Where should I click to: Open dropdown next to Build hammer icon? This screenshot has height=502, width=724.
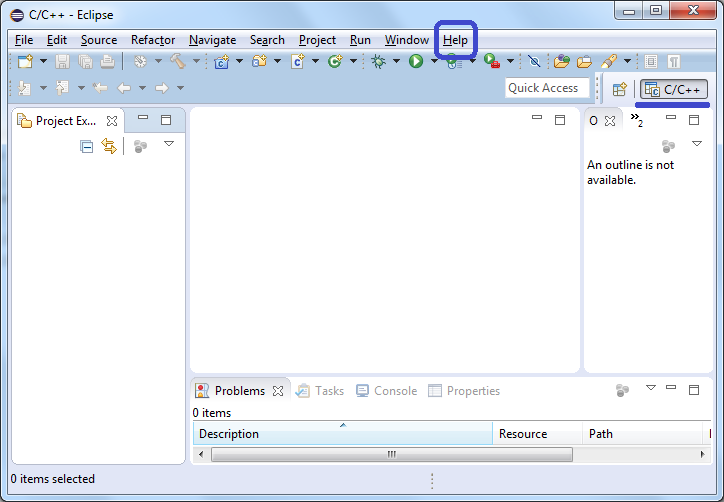point(196,61)
